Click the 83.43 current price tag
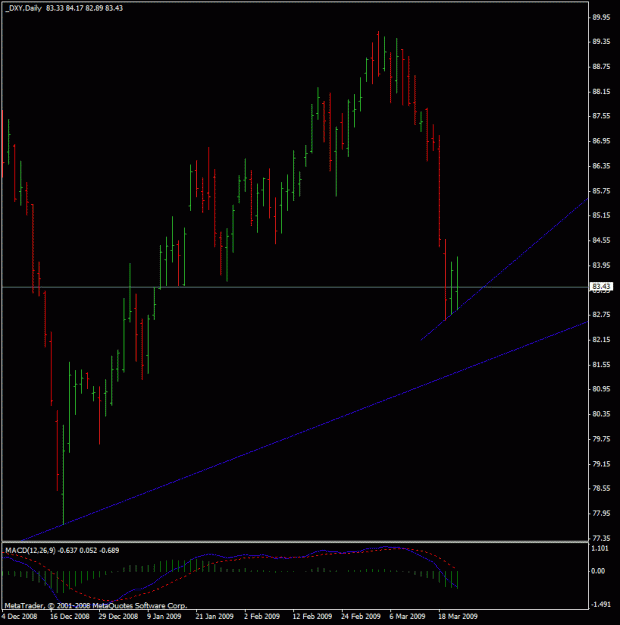 [601, 287]
